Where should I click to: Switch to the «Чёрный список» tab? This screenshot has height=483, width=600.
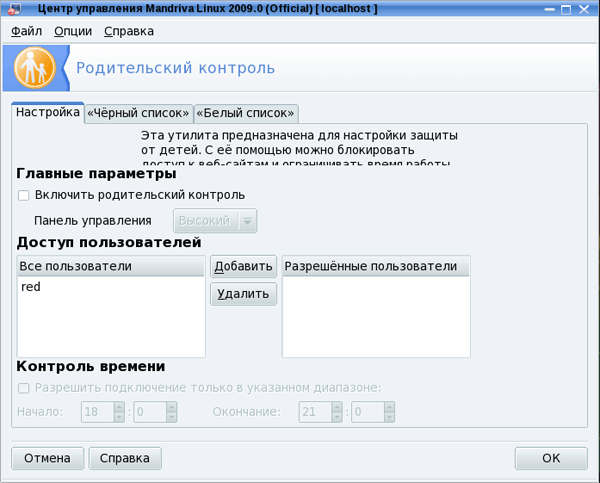coord(138,113)
